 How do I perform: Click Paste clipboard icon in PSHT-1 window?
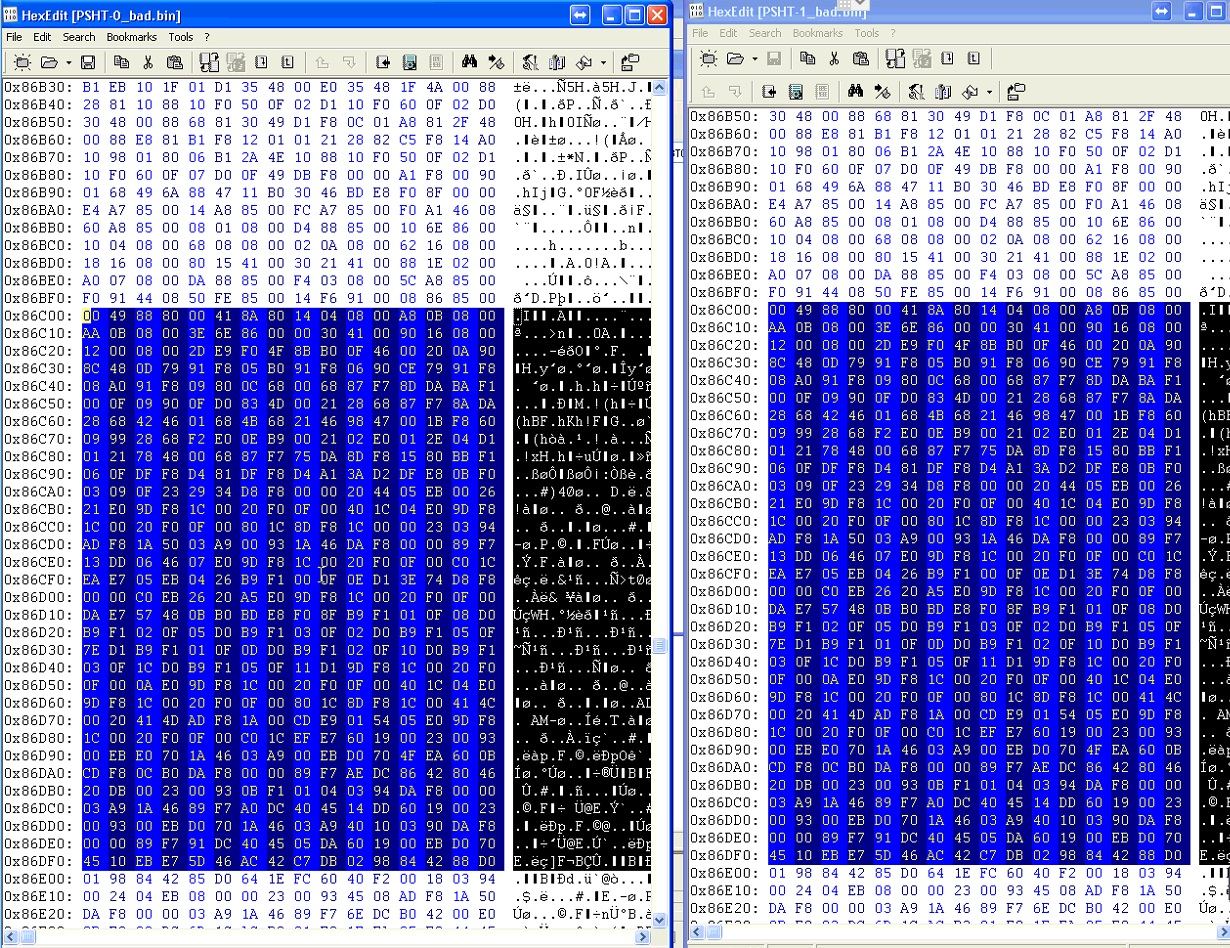coord(860,59)
